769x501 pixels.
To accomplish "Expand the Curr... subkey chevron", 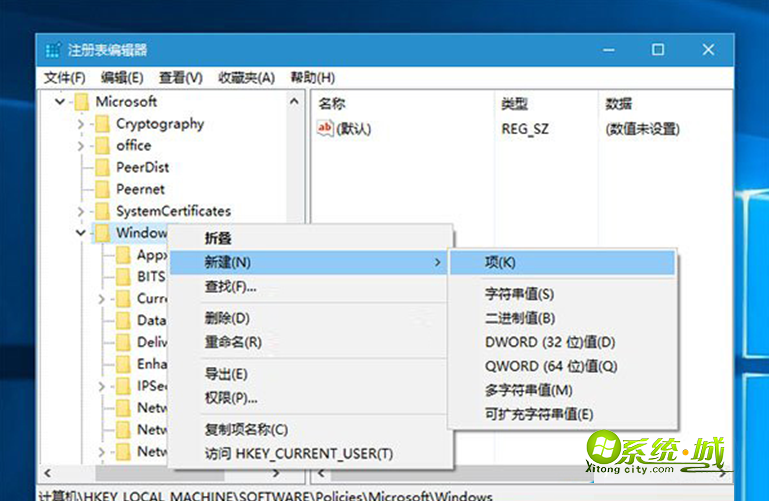I will tap(102, 299).
